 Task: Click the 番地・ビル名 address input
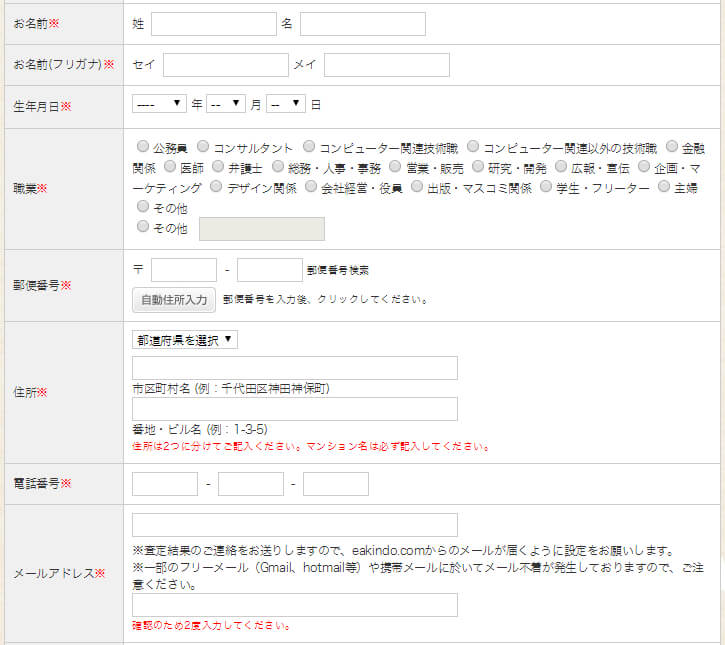[295, 409]
